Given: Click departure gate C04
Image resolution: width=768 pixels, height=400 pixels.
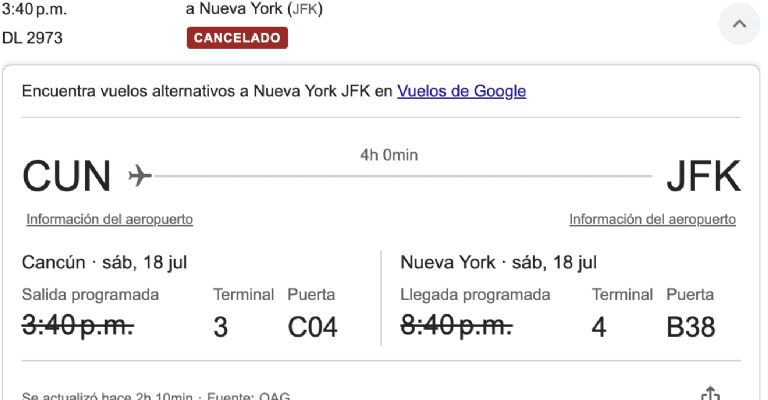Looking at the screenshot, I should click(x=312, y=327).
